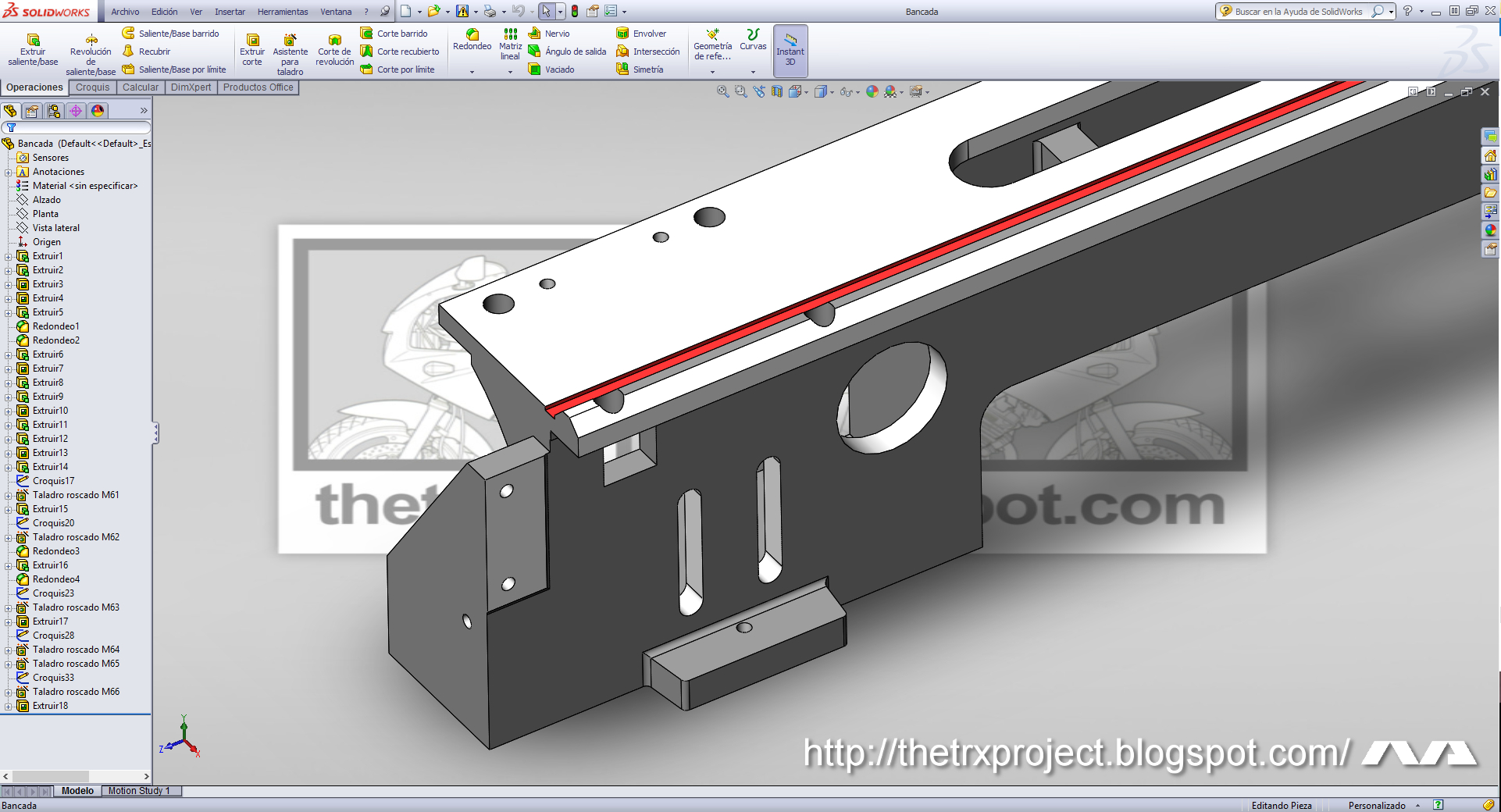Select the Simetría mirror tool
Image resolution: width=1501 pixels, height=812 pixels.
tap(640, 69)
